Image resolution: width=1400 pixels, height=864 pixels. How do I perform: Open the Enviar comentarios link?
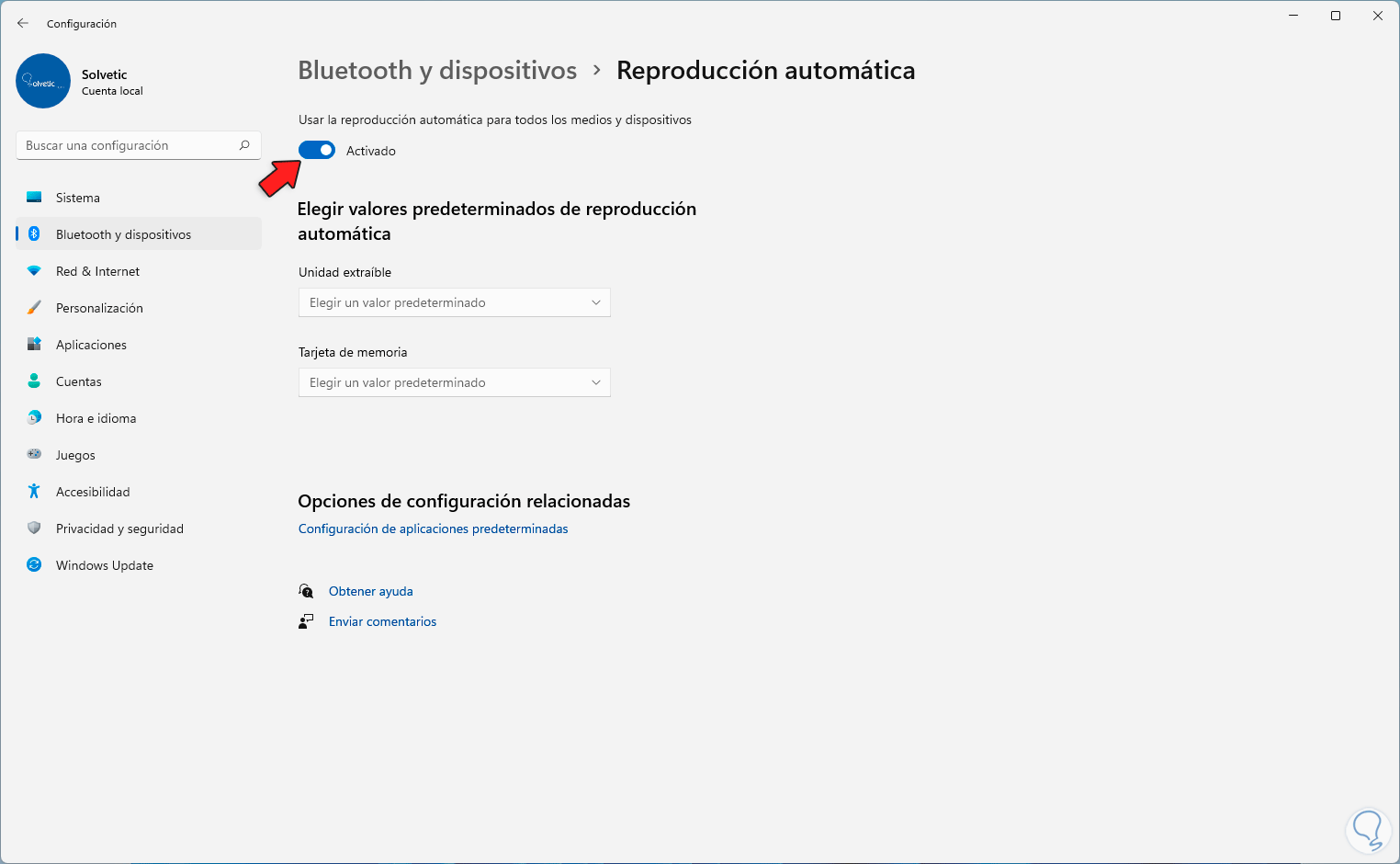point(382,621)
